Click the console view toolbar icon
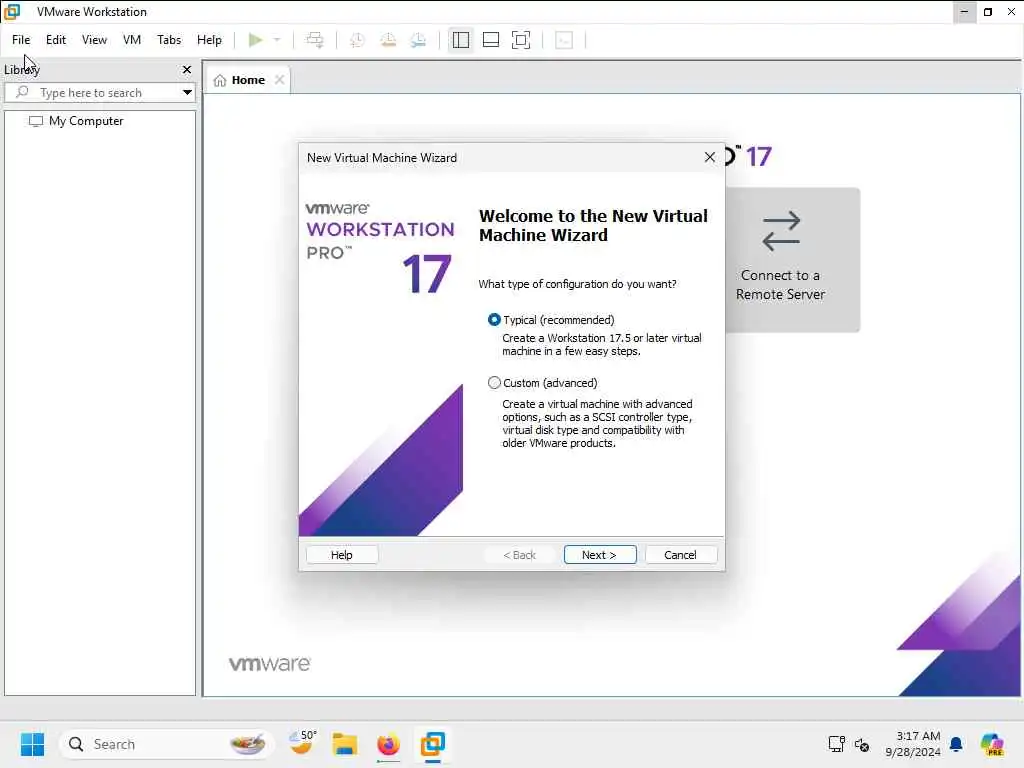 coord(564,40)
